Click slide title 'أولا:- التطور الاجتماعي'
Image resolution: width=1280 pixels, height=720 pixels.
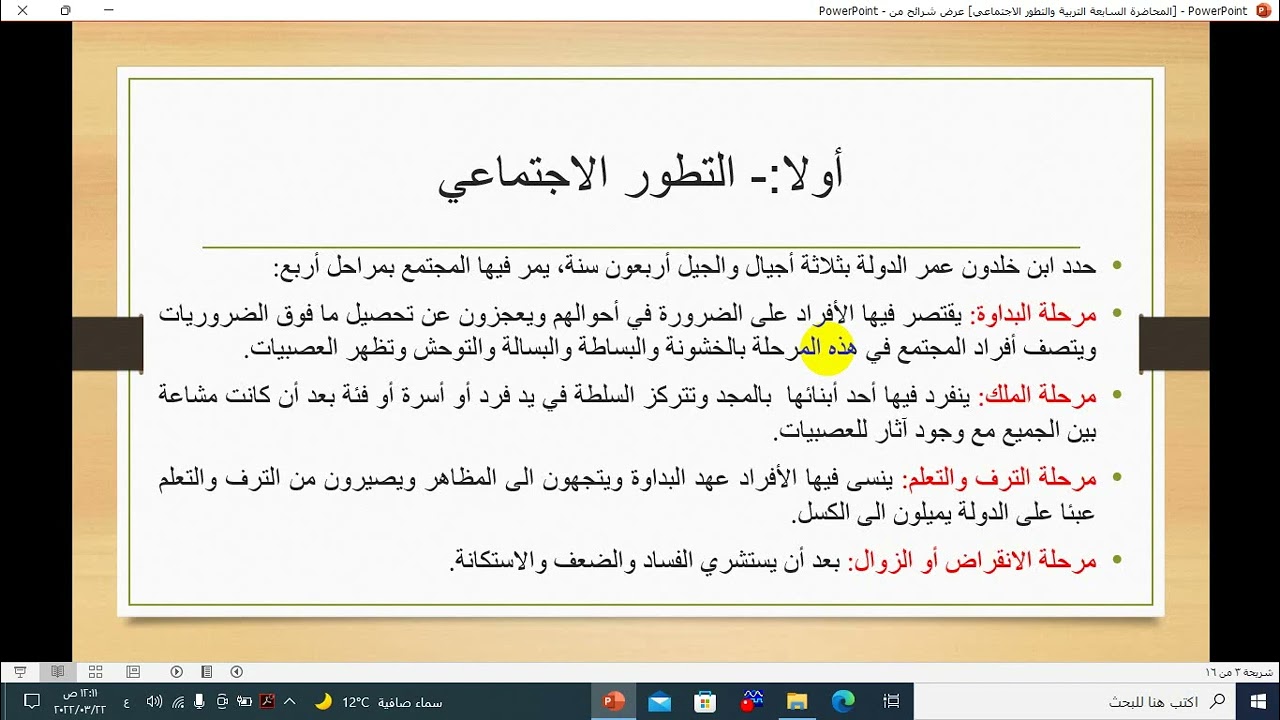point(641,175)
